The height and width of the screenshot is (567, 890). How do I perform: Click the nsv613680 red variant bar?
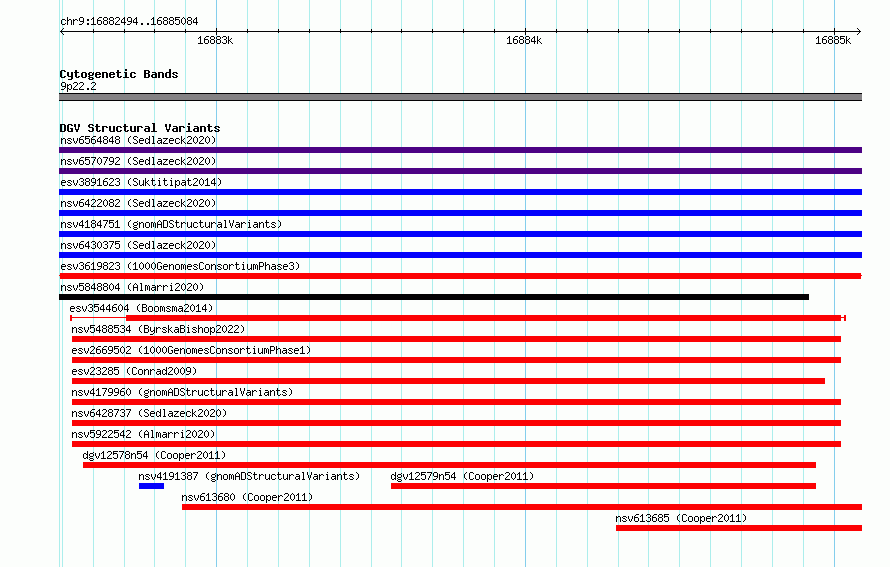522,507
